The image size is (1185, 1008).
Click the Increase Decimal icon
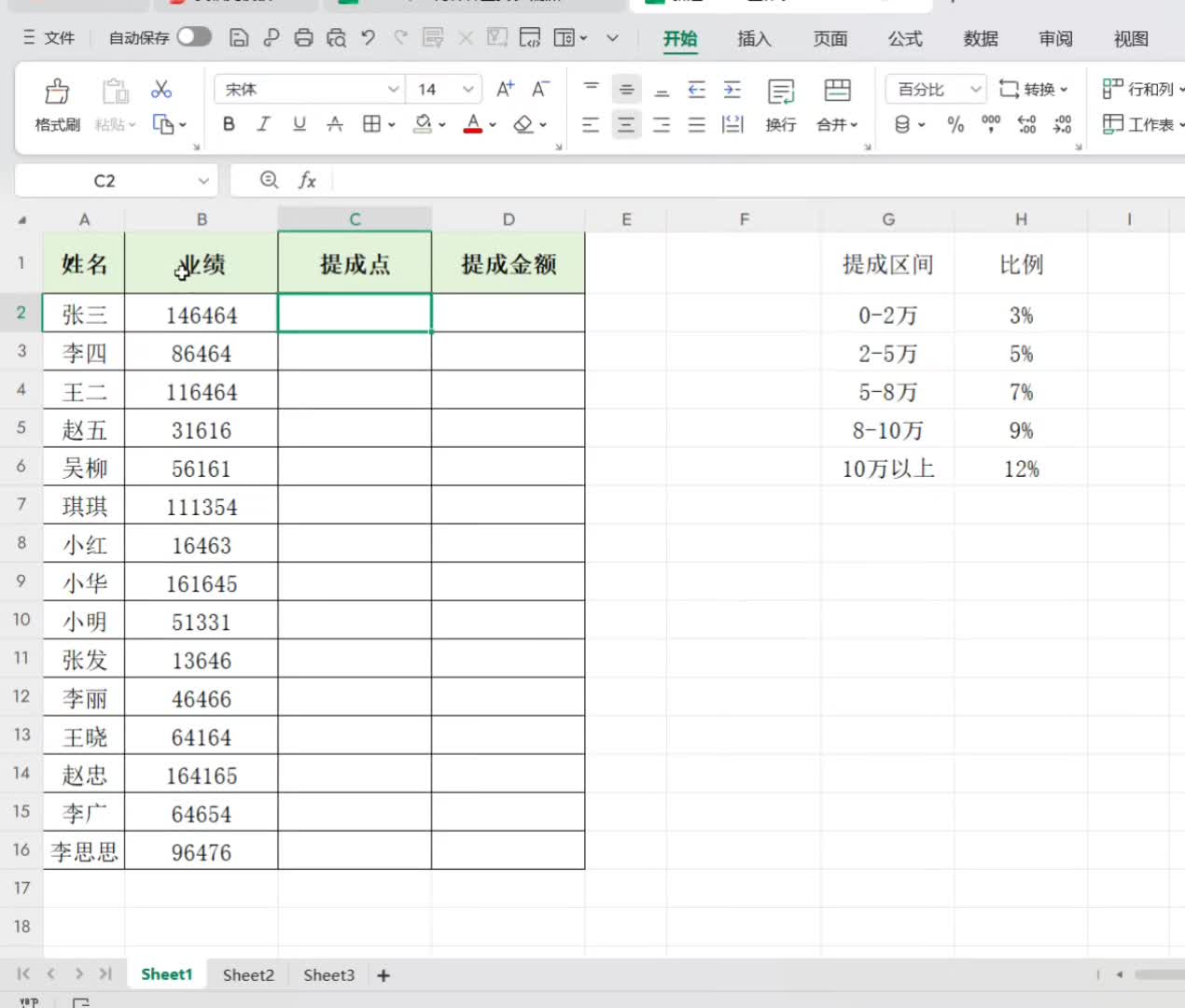pos(1026,124)
